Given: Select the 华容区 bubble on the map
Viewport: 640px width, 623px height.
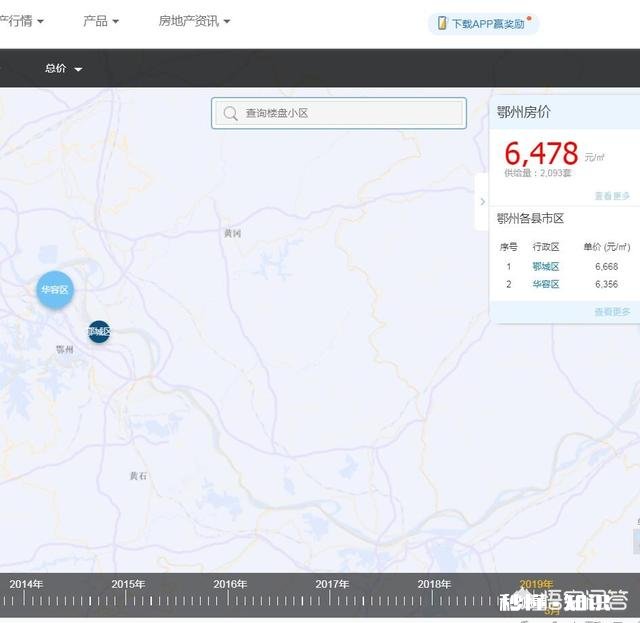Looking at the screenshot, I should pos(55,290).
